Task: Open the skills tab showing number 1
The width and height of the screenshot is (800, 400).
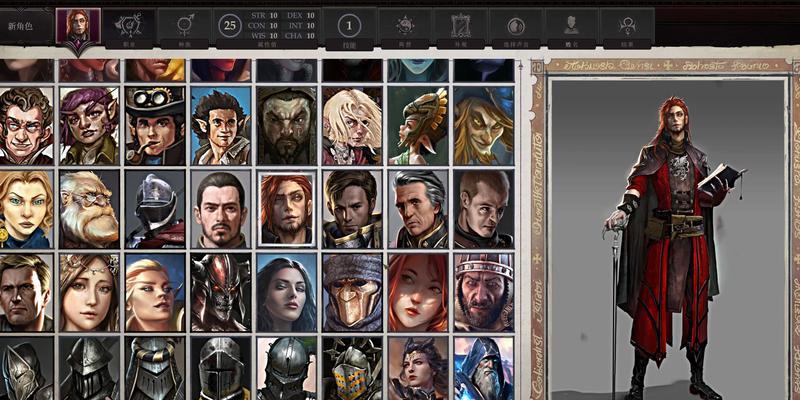Action: coord(349,28)
